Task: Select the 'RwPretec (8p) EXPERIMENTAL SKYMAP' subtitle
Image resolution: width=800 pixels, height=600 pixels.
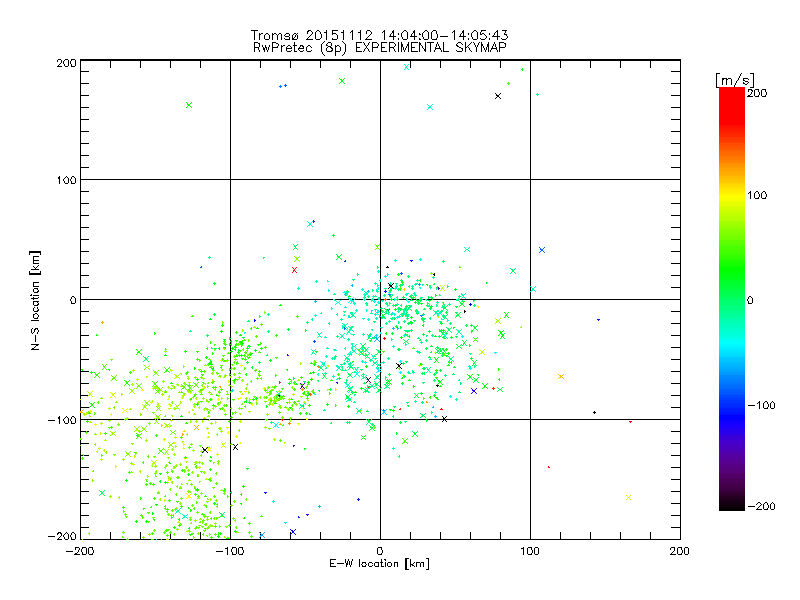Action: (x=379, y=48)
